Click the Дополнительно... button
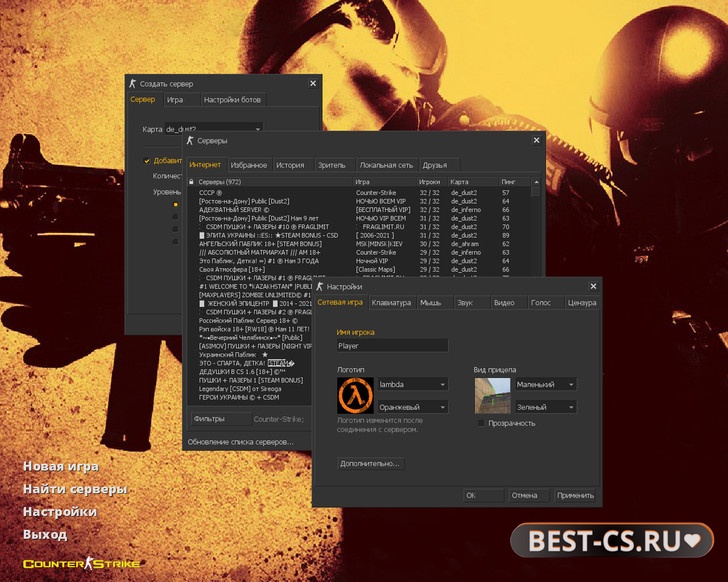 pyautogui.click(x=370, y=464)
